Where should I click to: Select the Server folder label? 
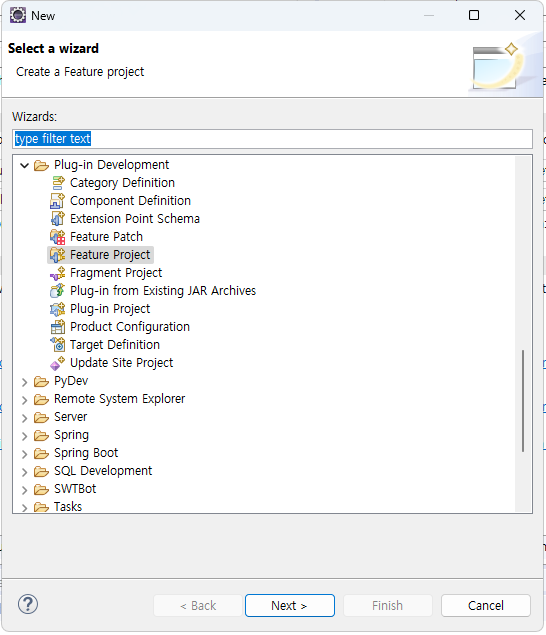70,417
